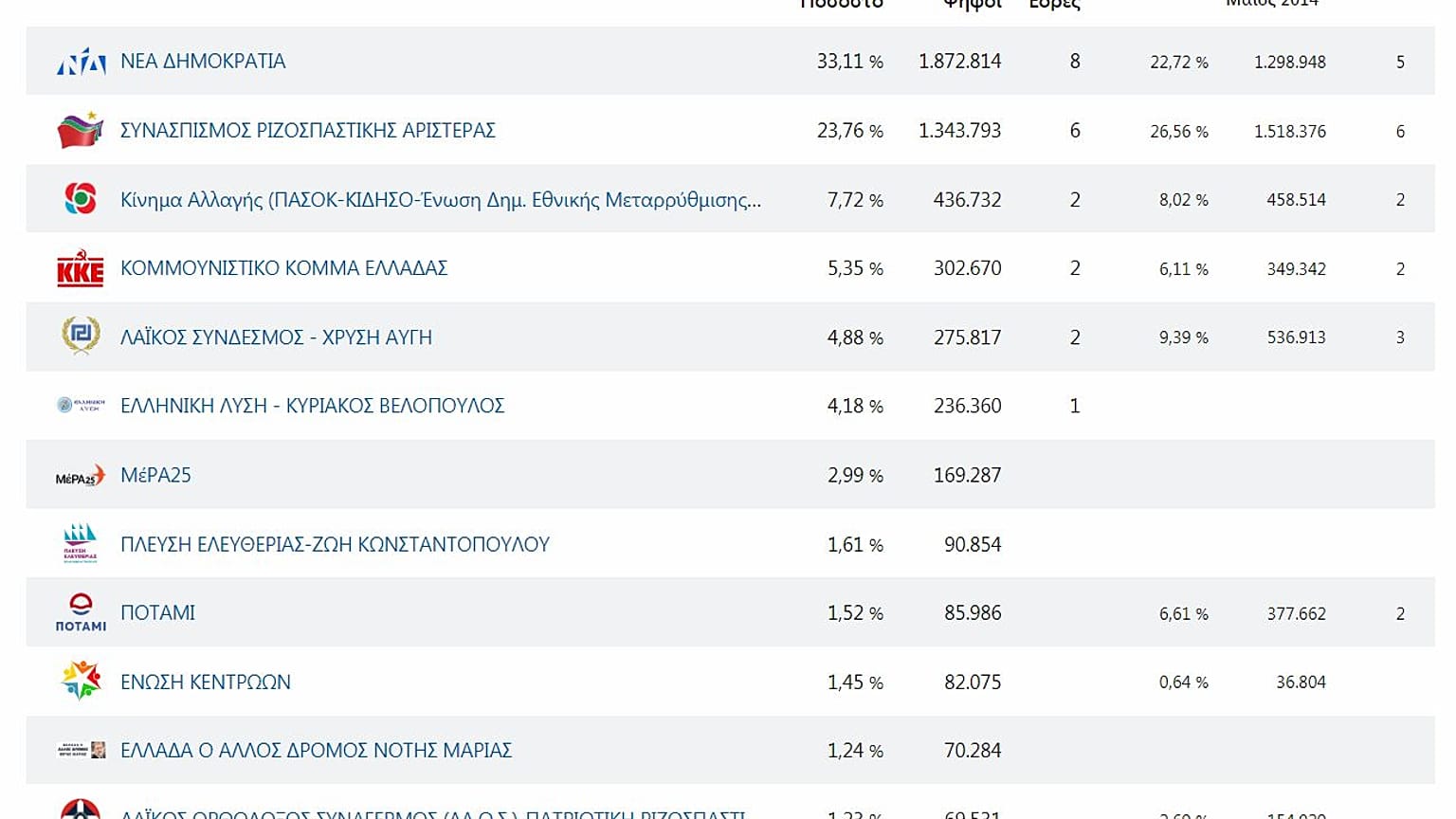Click the Chrysi Avgi wreath logo
Viewport: 1456px width, 819px height.
tap(81, 337)
